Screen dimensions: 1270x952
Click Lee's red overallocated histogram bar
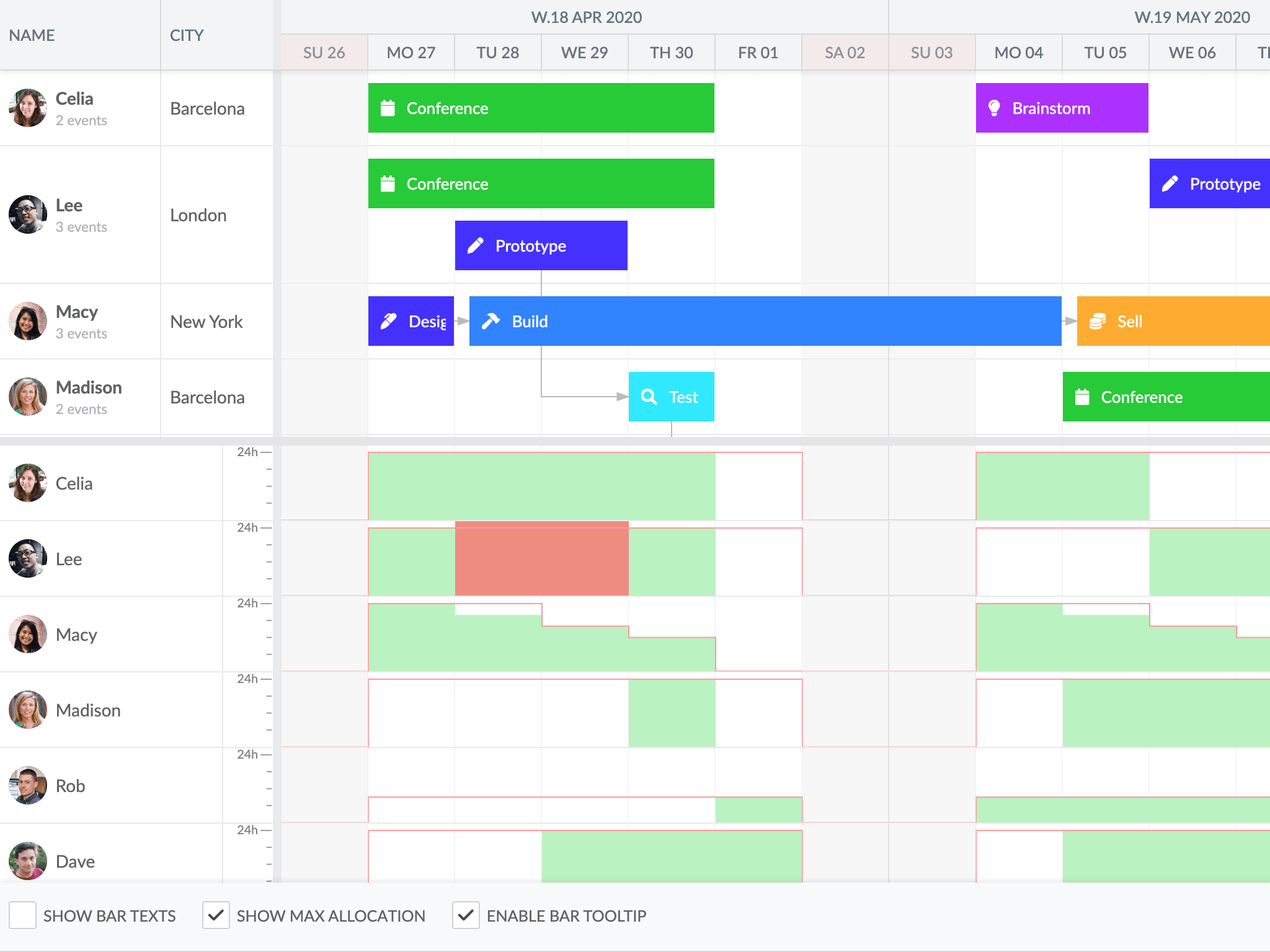coord(541,558)
